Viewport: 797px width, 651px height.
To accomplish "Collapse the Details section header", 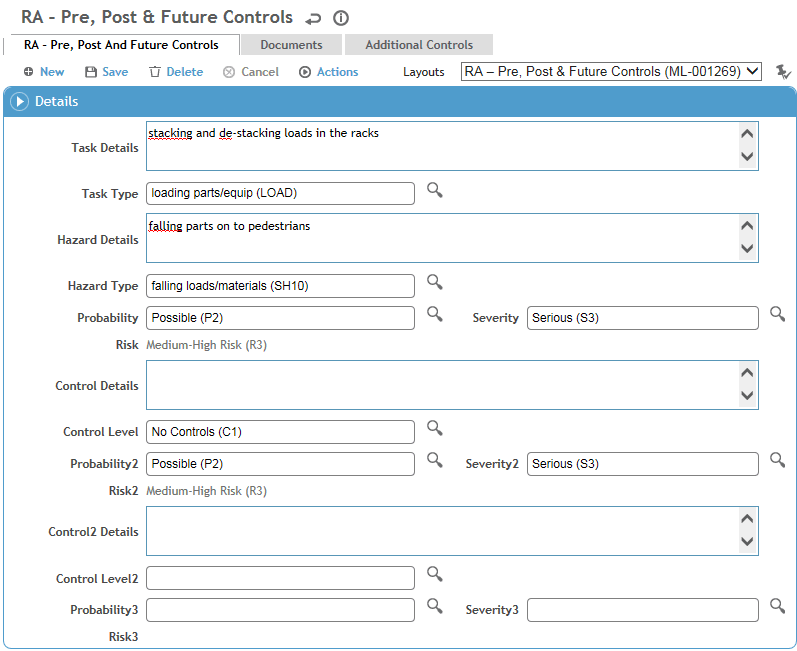I will 20,101.
